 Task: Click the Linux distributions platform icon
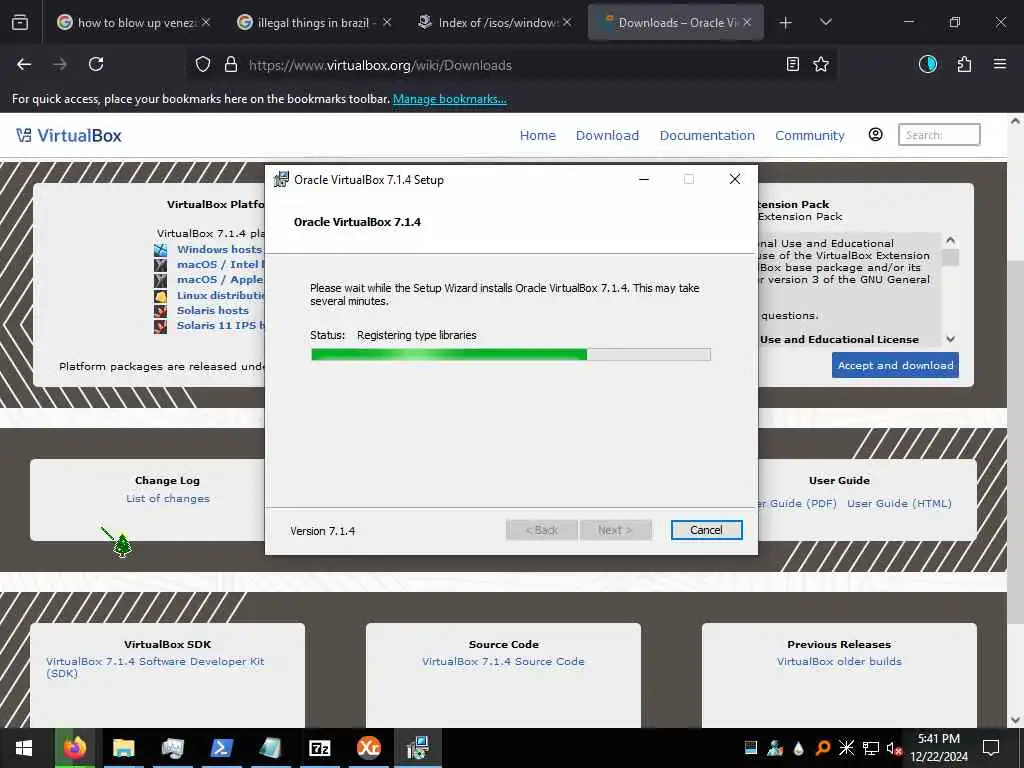point(161,295)
